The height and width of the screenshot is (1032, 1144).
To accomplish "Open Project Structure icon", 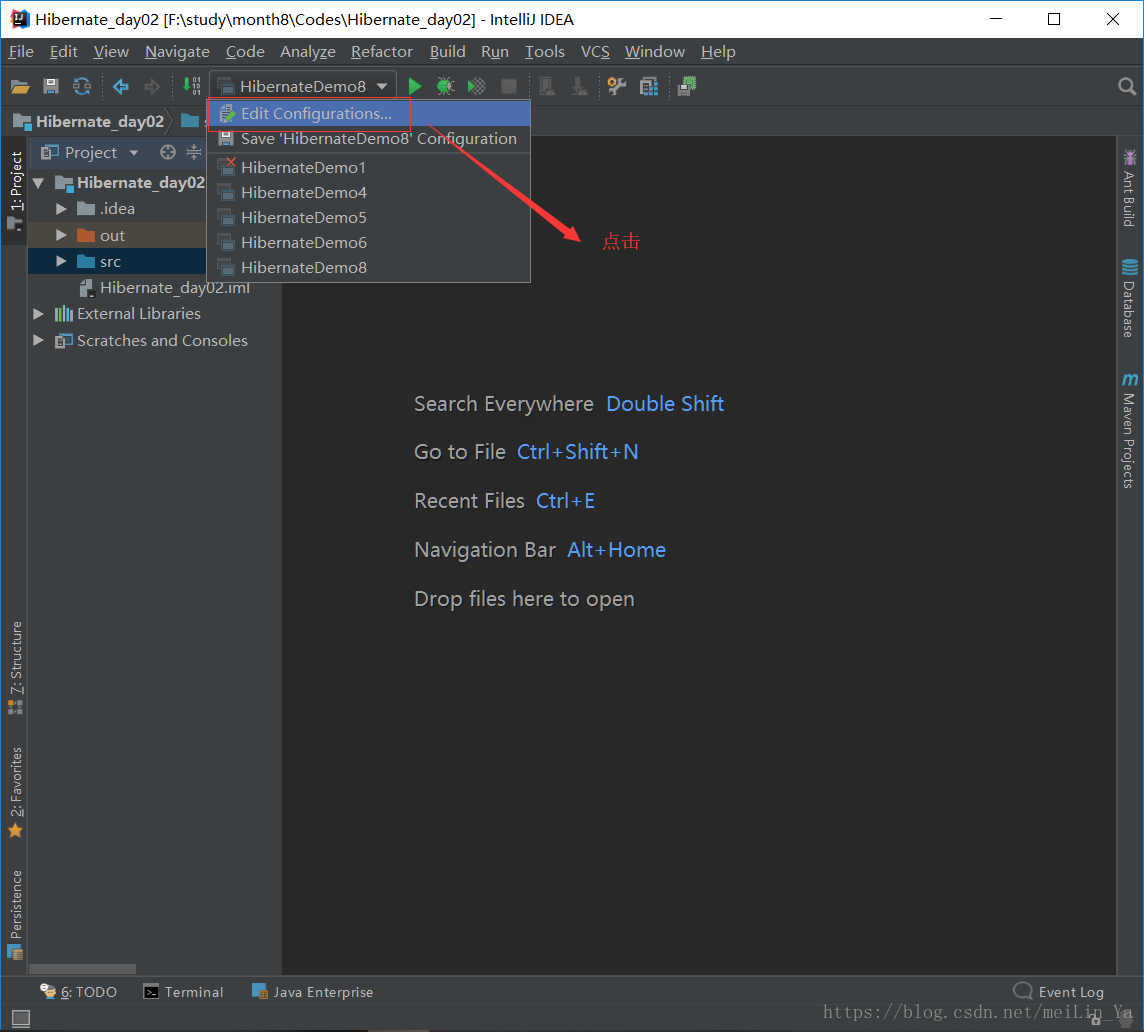I will pyautogui.click(x=649, y=86).
